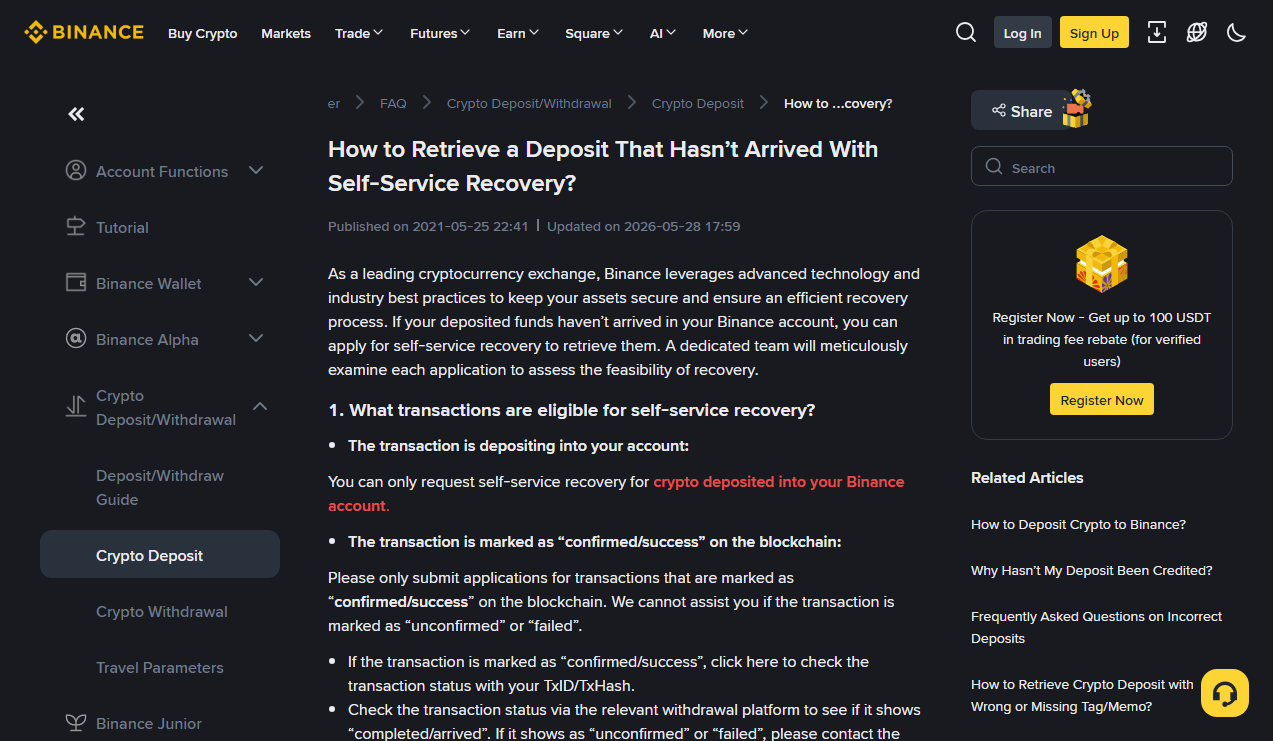Click the Sign Up button
Image resolution: width=1273 pixels, height=741 pixels.
click(x=1094, y=32)
